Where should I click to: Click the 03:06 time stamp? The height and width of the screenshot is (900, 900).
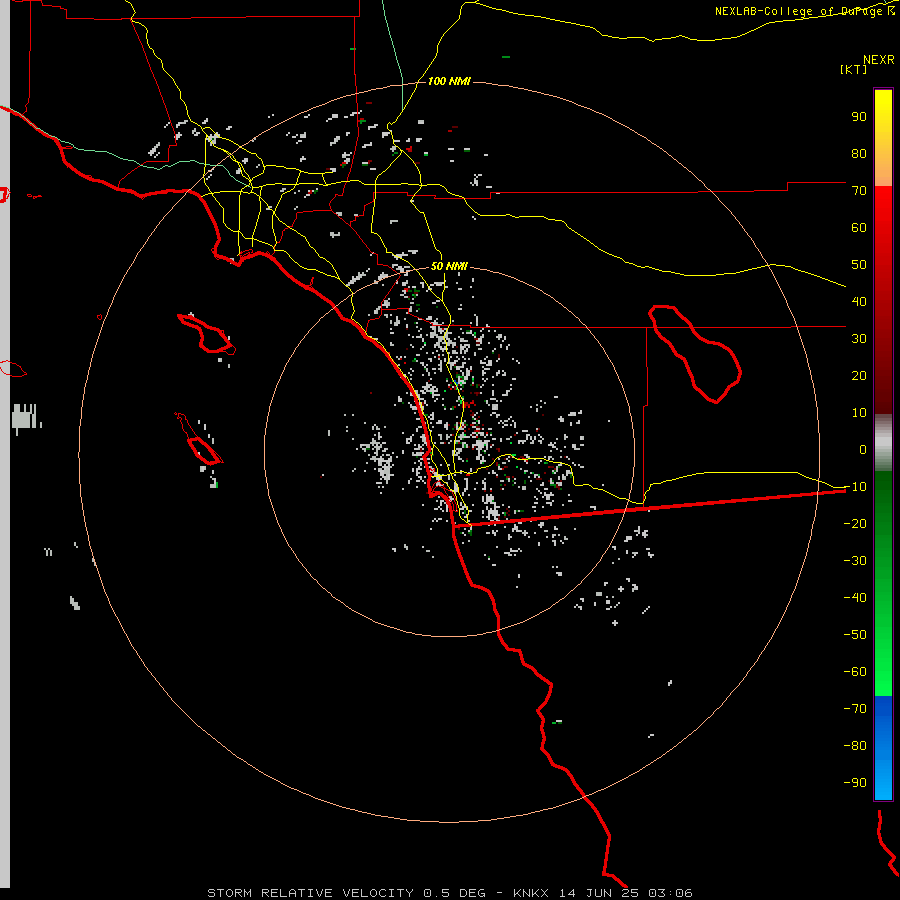[670, 893]
